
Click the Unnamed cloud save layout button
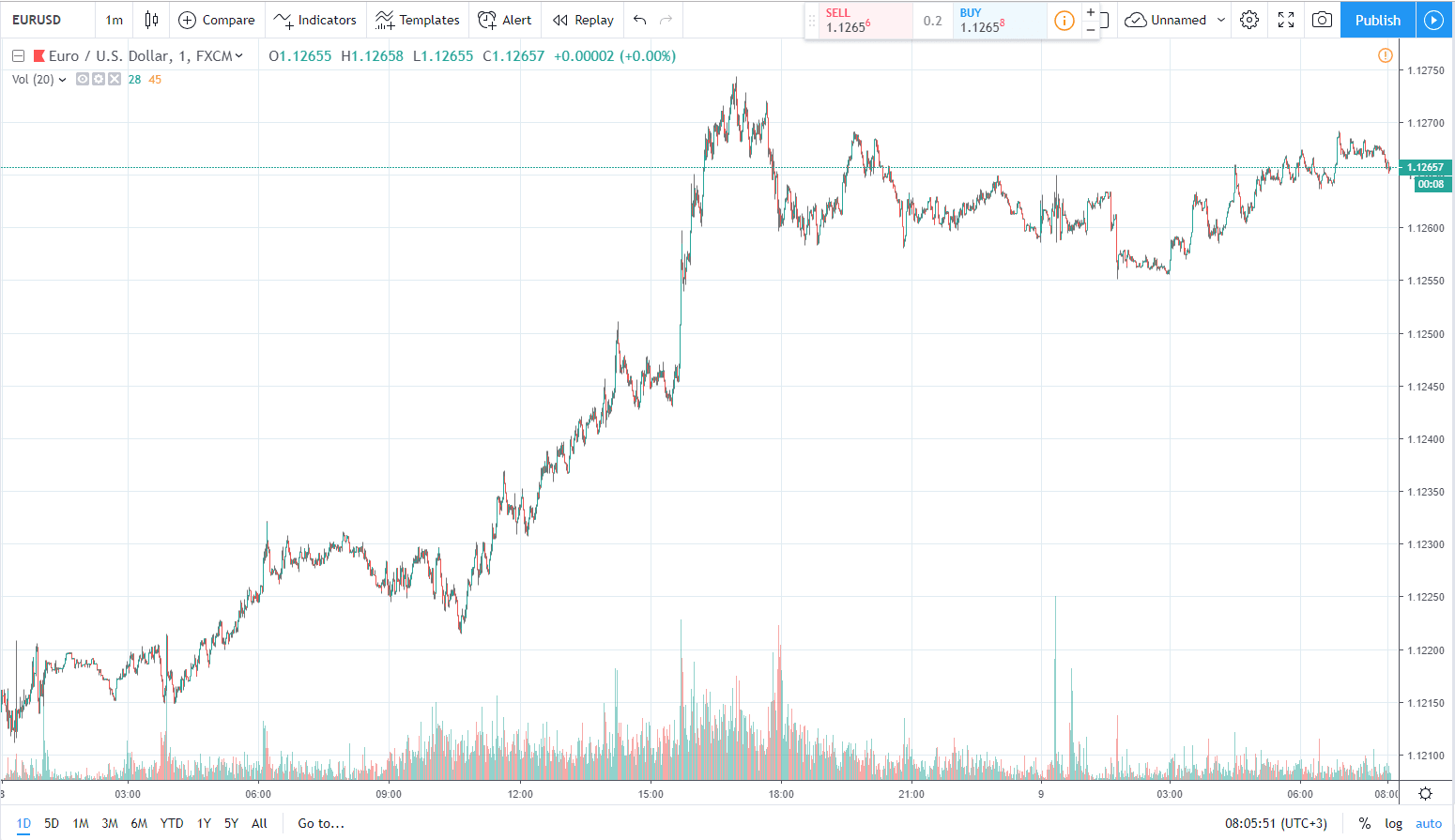click(x=1165, y=20)
